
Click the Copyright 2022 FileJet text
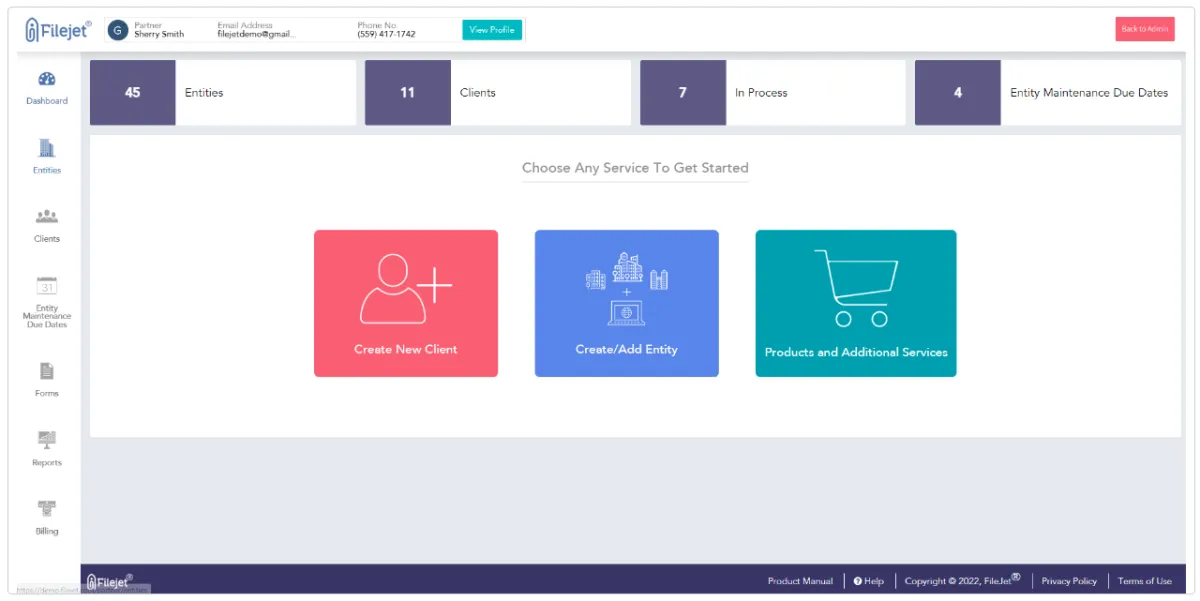click(963, 581)
